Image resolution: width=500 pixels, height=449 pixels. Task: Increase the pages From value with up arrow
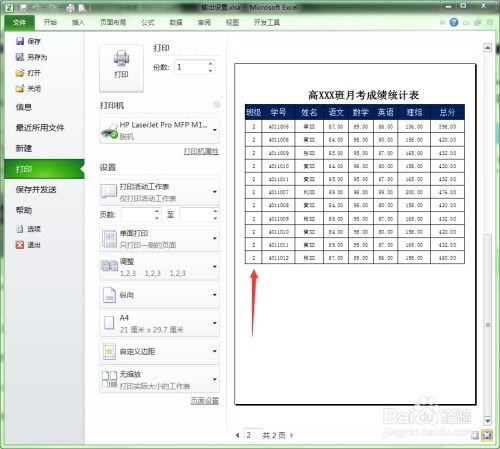[x=157, y=211]
